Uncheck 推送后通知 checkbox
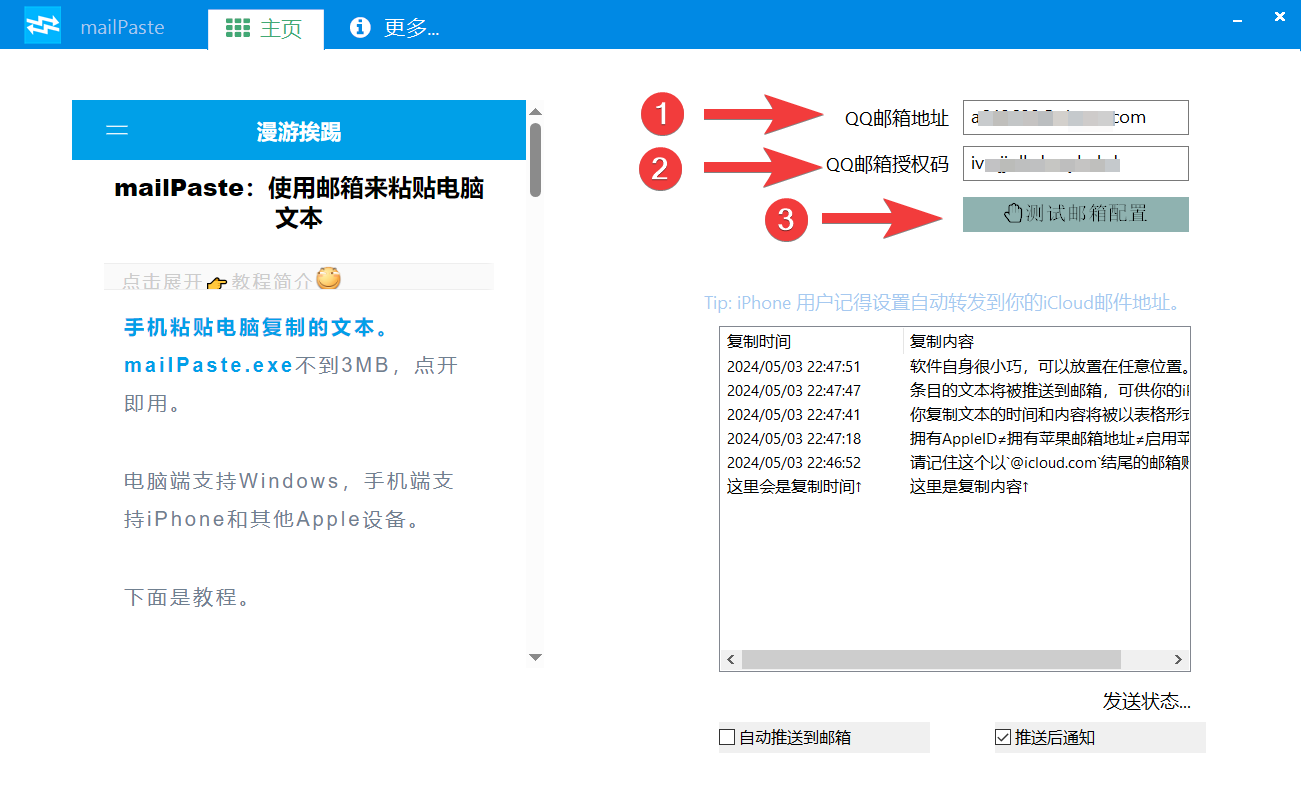1301x804 pixels. click(1003, 738)
